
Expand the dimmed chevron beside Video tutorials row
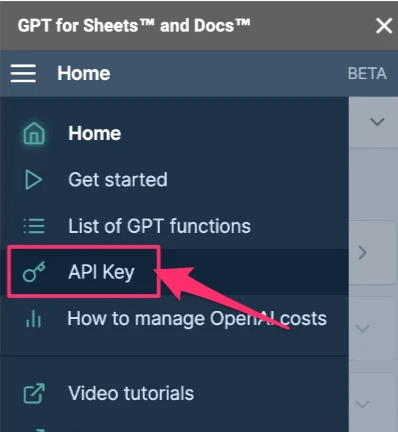(x=363, y=404)
